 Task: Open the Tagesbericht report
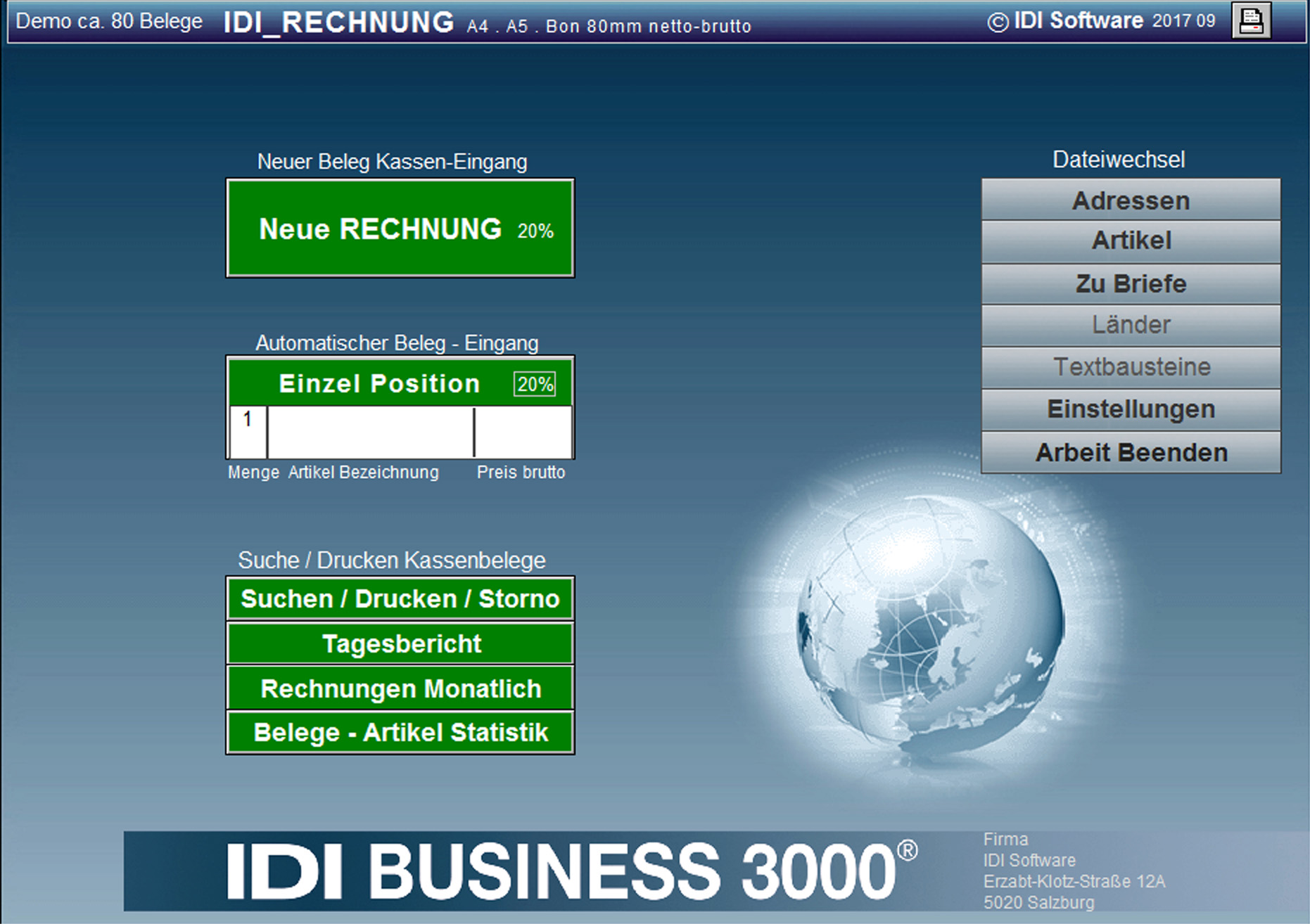(x=400, y=643)
